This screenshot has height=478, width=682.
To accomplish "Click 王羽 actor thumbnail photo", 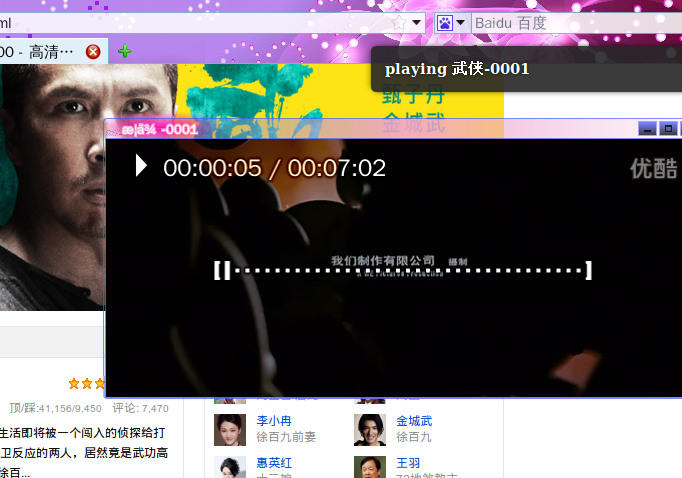I will (x=370, y=467).
